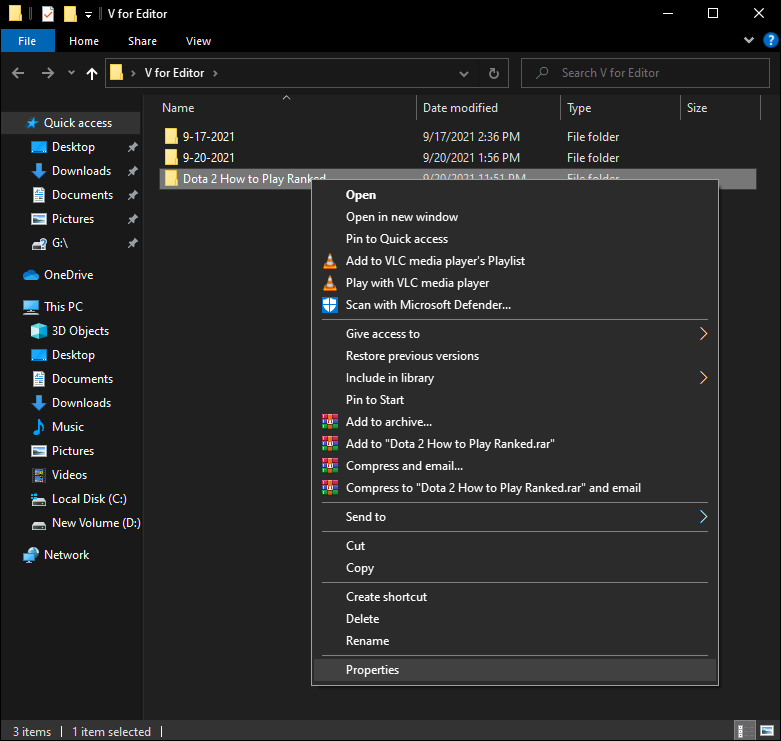Click the Refresh icon in the address bar

(x=493, y=73)
